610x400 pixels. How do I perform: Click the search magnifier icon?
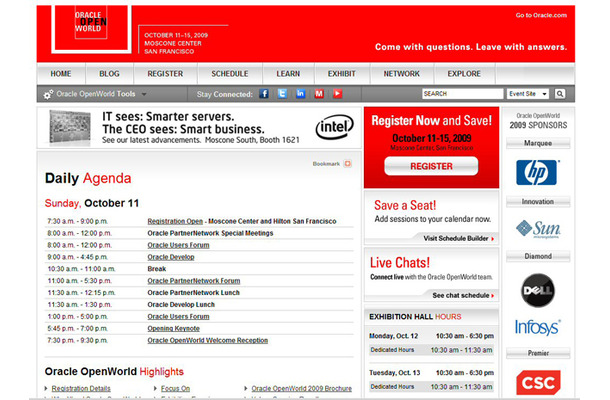[560, 93]
